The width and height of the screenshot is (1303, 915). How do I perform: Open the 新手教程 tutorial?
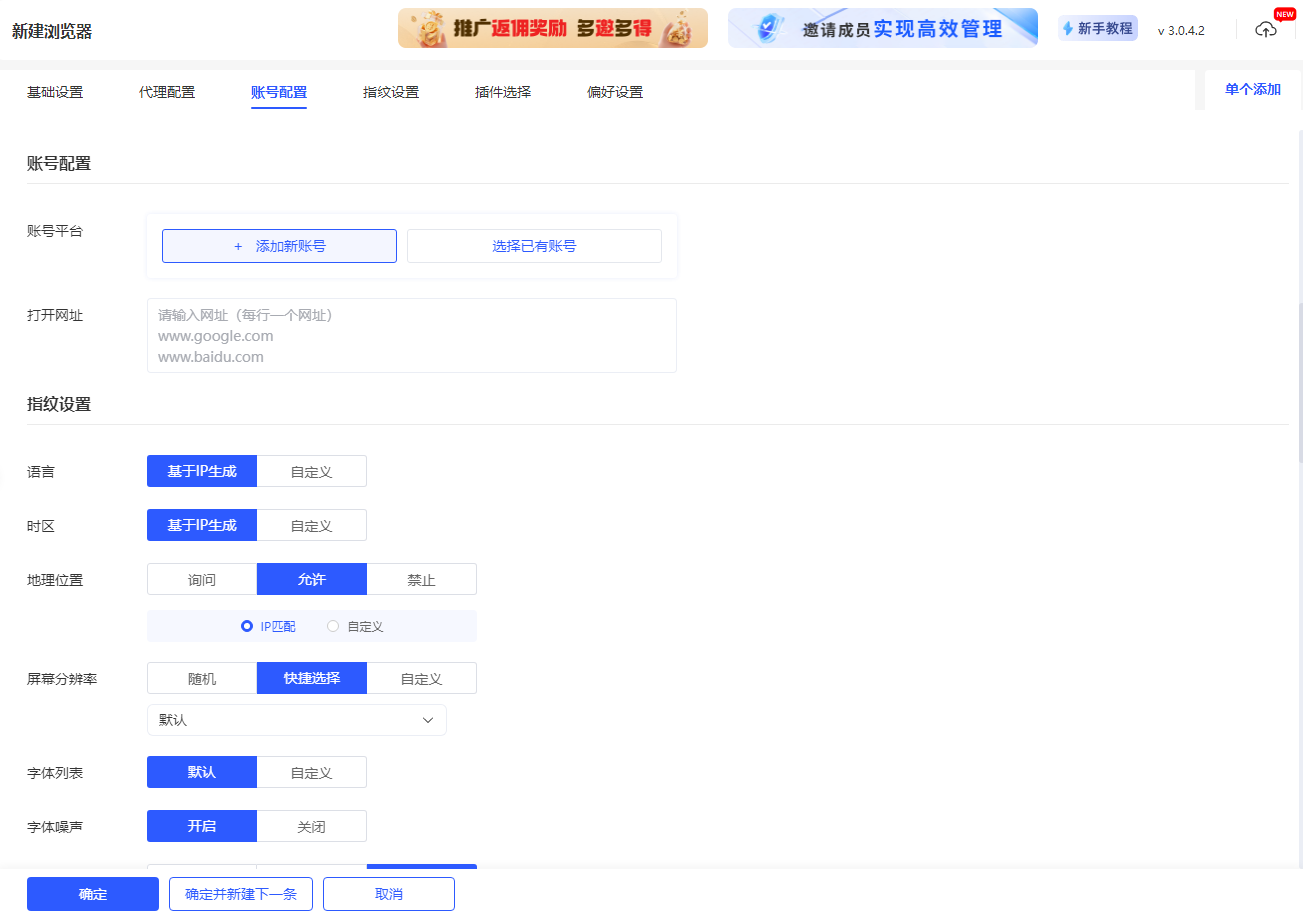coord(1097,29)
